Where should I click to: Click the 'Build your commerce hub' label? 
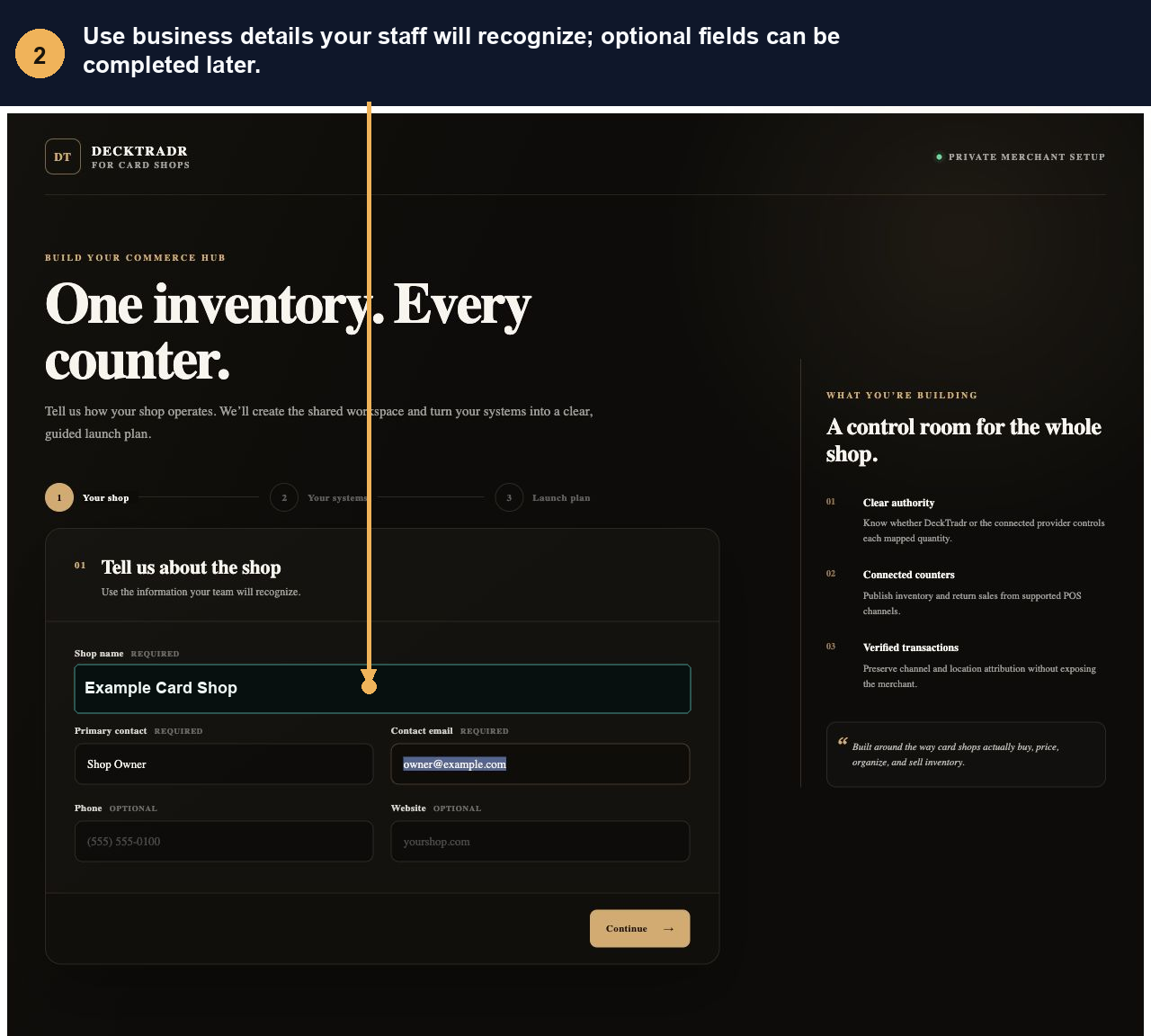tap(136, 258)
